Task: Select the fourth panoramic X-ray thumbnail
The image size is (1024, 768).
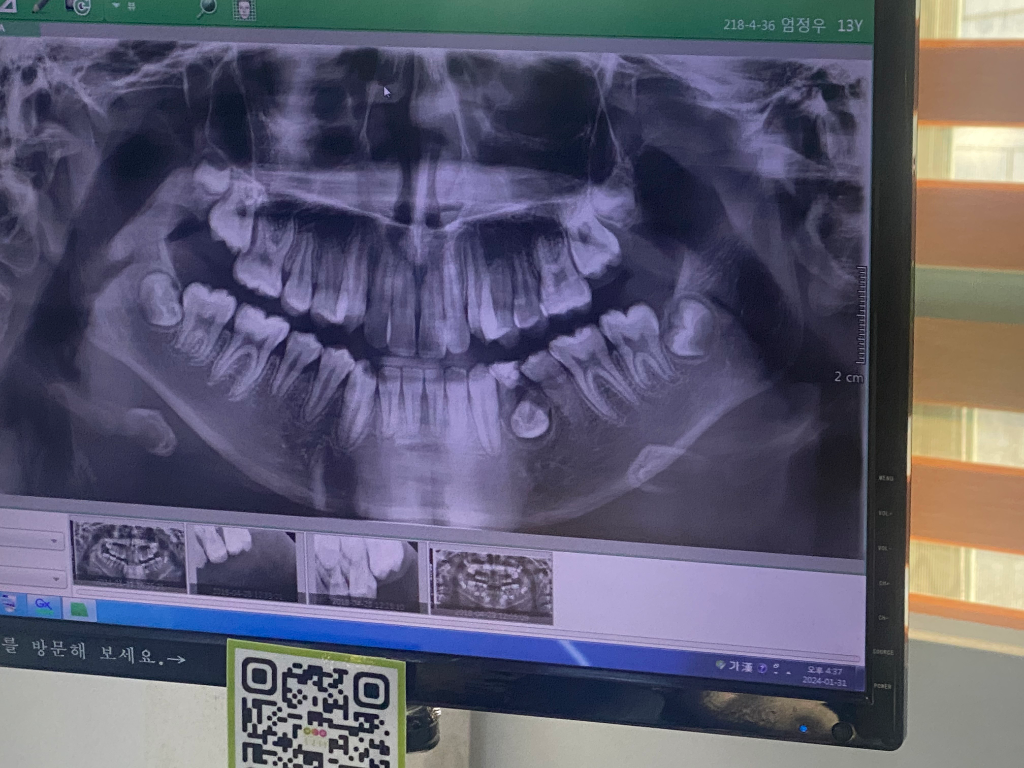Action: click(x=491, y=584)
